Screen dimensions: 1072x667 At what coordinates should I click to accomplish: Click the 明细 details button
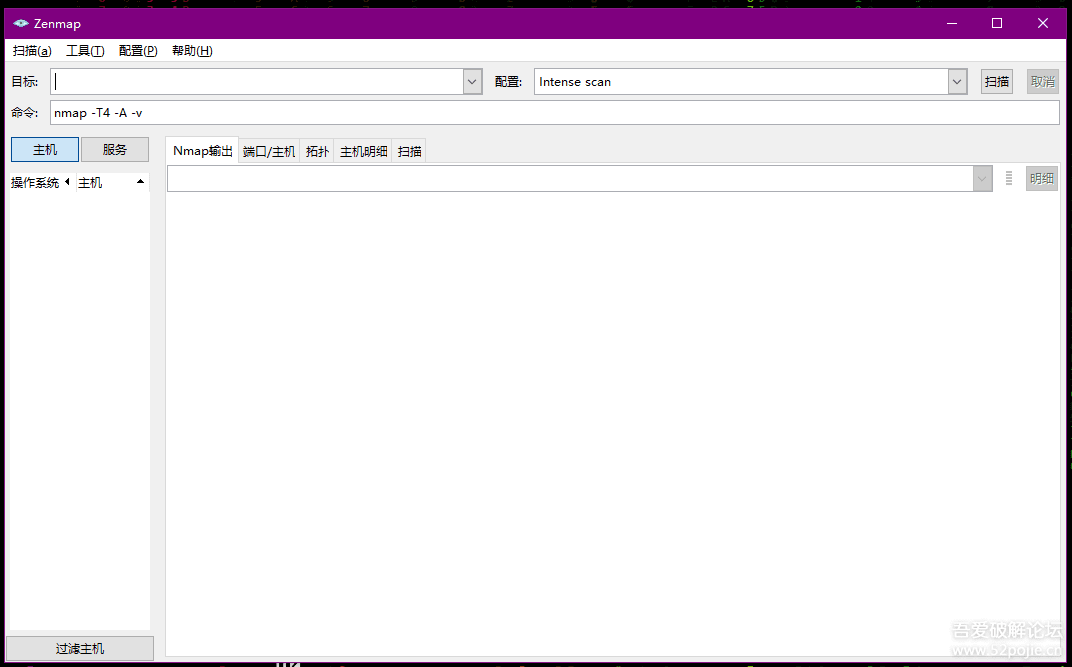click(1042, 179)
